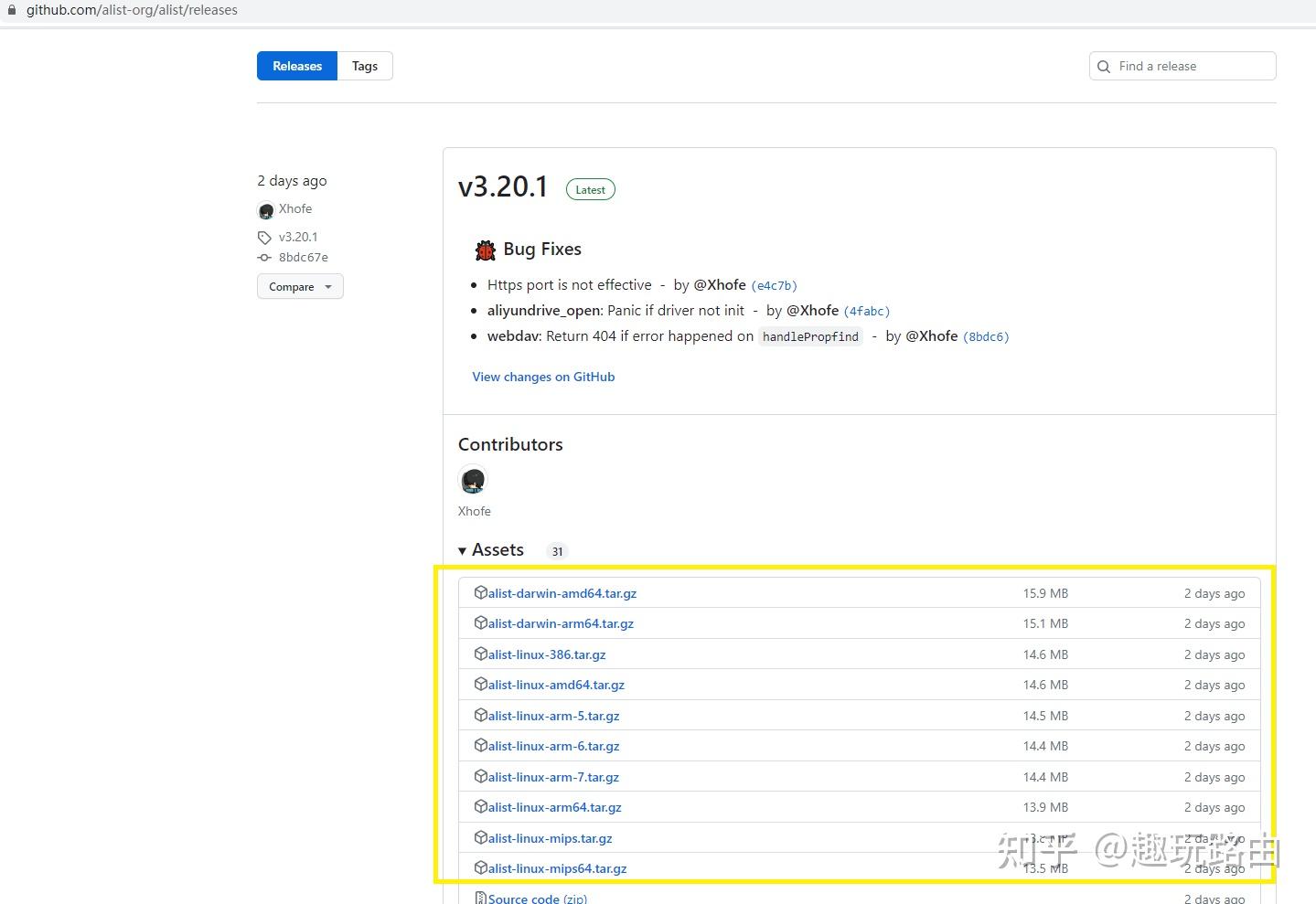Click package icon for alist-linux-mips64.tar.gz
1316x904 pixels.
point(481,868)
